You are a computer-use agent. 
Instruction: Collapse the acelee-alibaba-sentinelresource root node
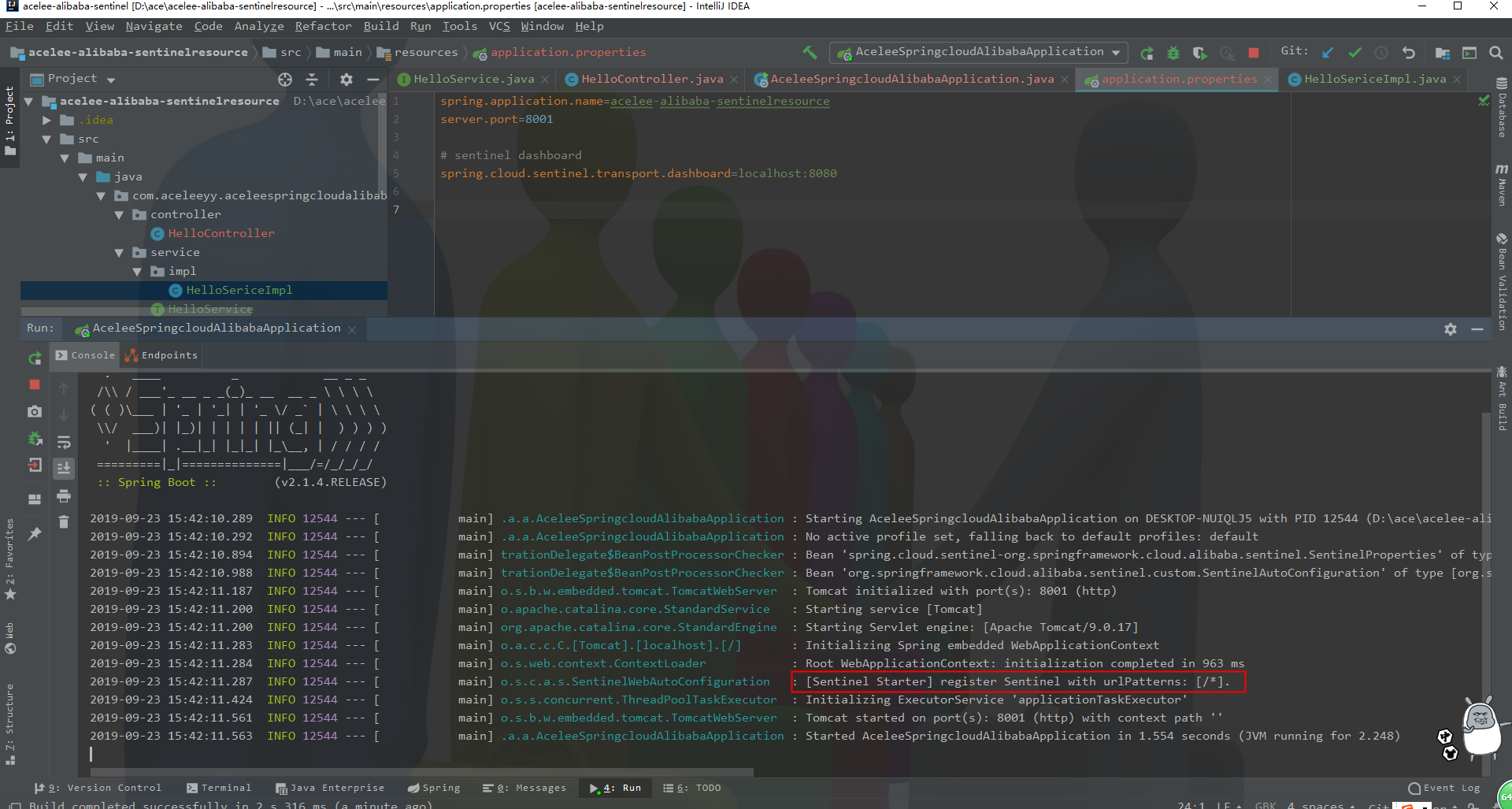[29, 101]
